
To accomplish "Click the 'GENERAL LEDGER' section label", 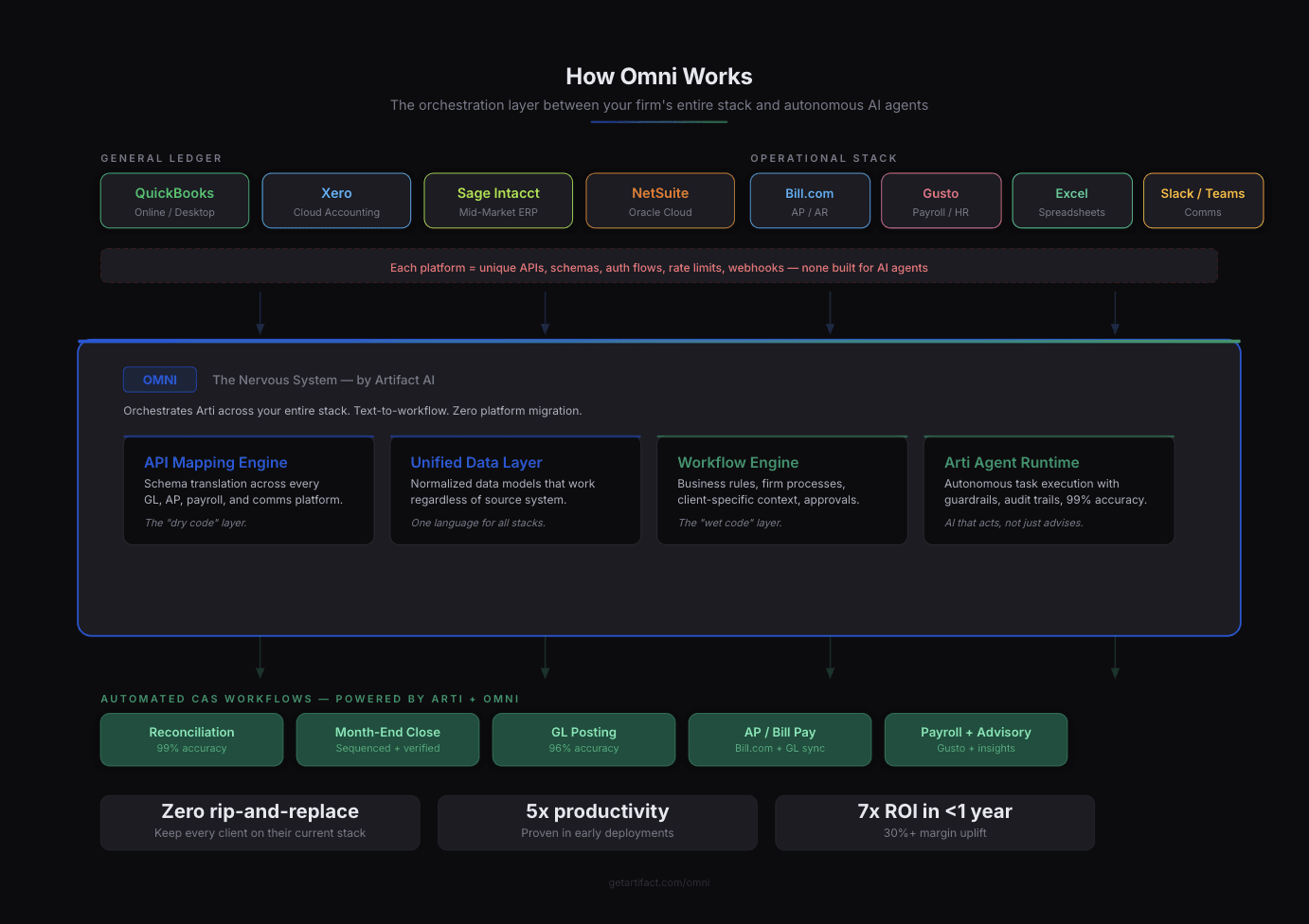I will (x=161, y=158).
